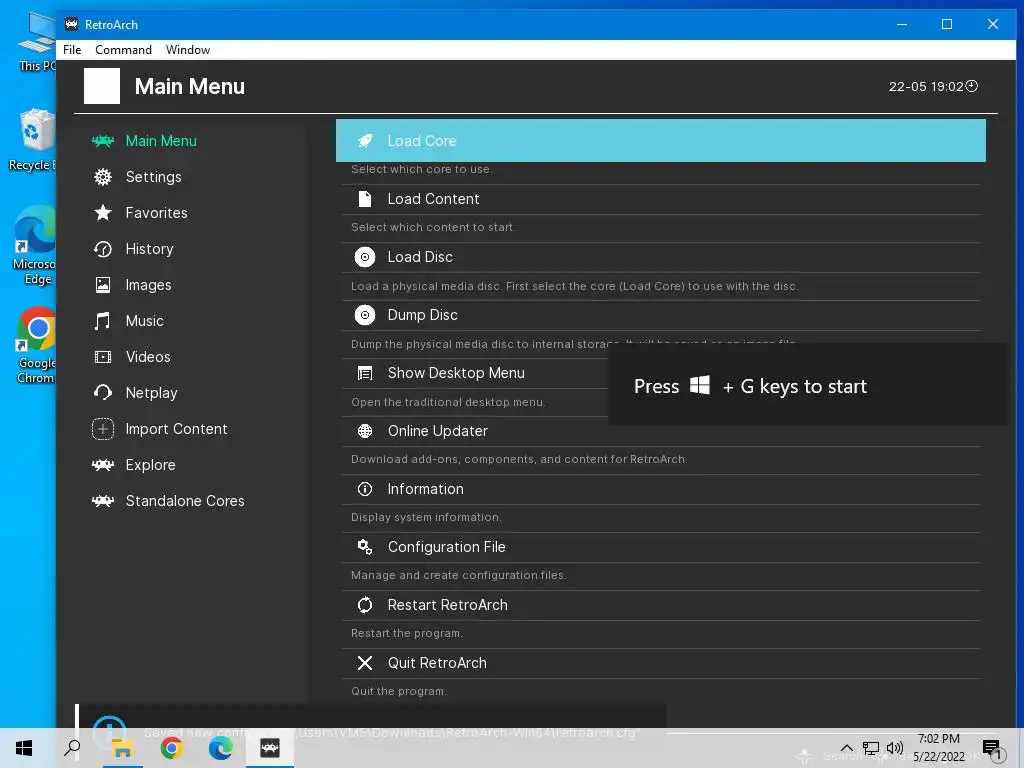Click the Standalone Cores invader icon
1024x768 pixels.
(103, 501)
